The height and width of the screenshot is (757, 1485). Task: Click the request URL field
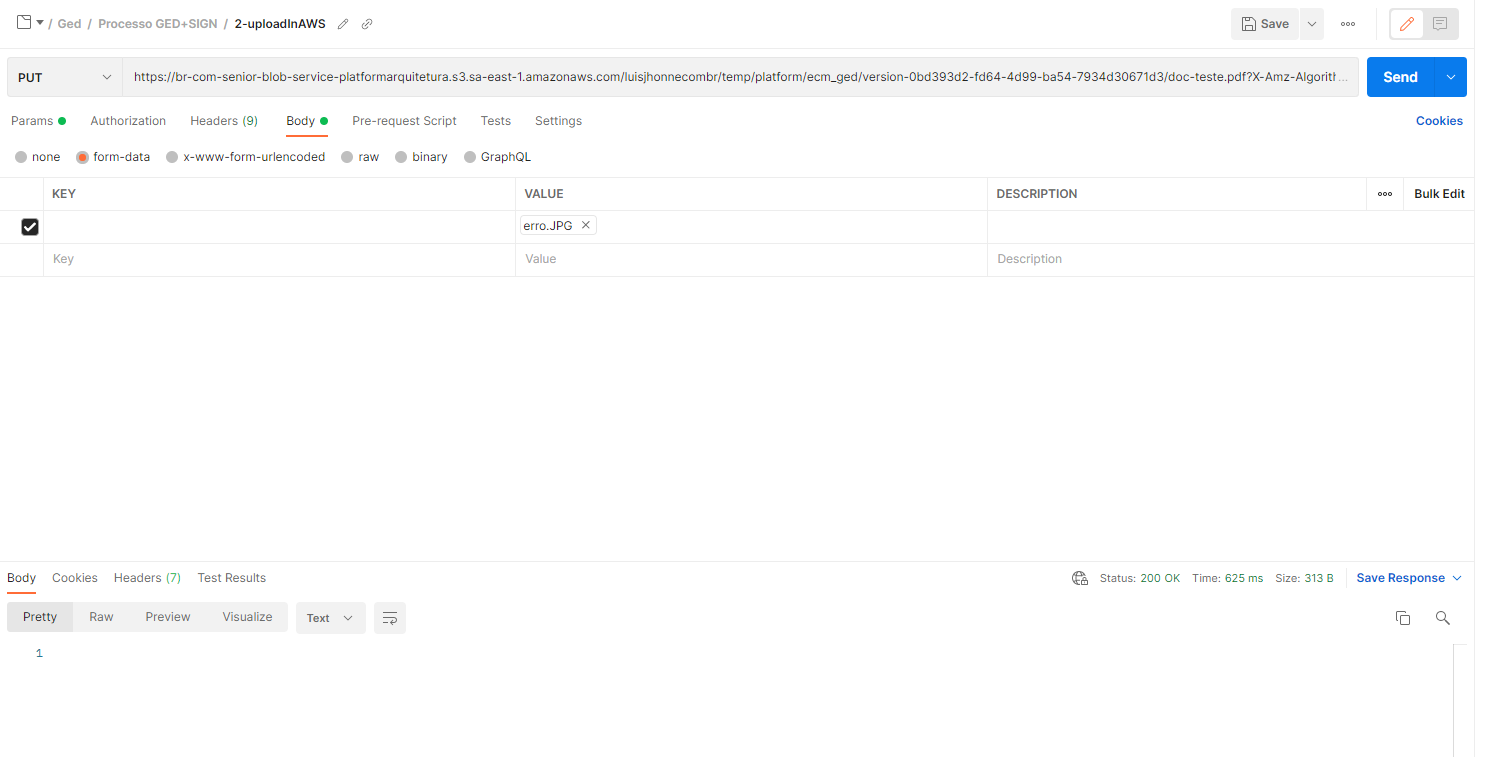tap(740, 77)
